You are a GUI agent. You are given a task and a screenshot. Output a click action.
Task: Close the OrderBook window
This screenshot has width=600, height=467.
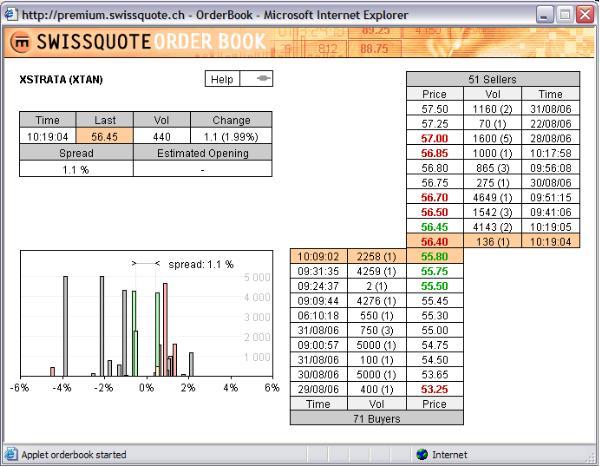585,15
